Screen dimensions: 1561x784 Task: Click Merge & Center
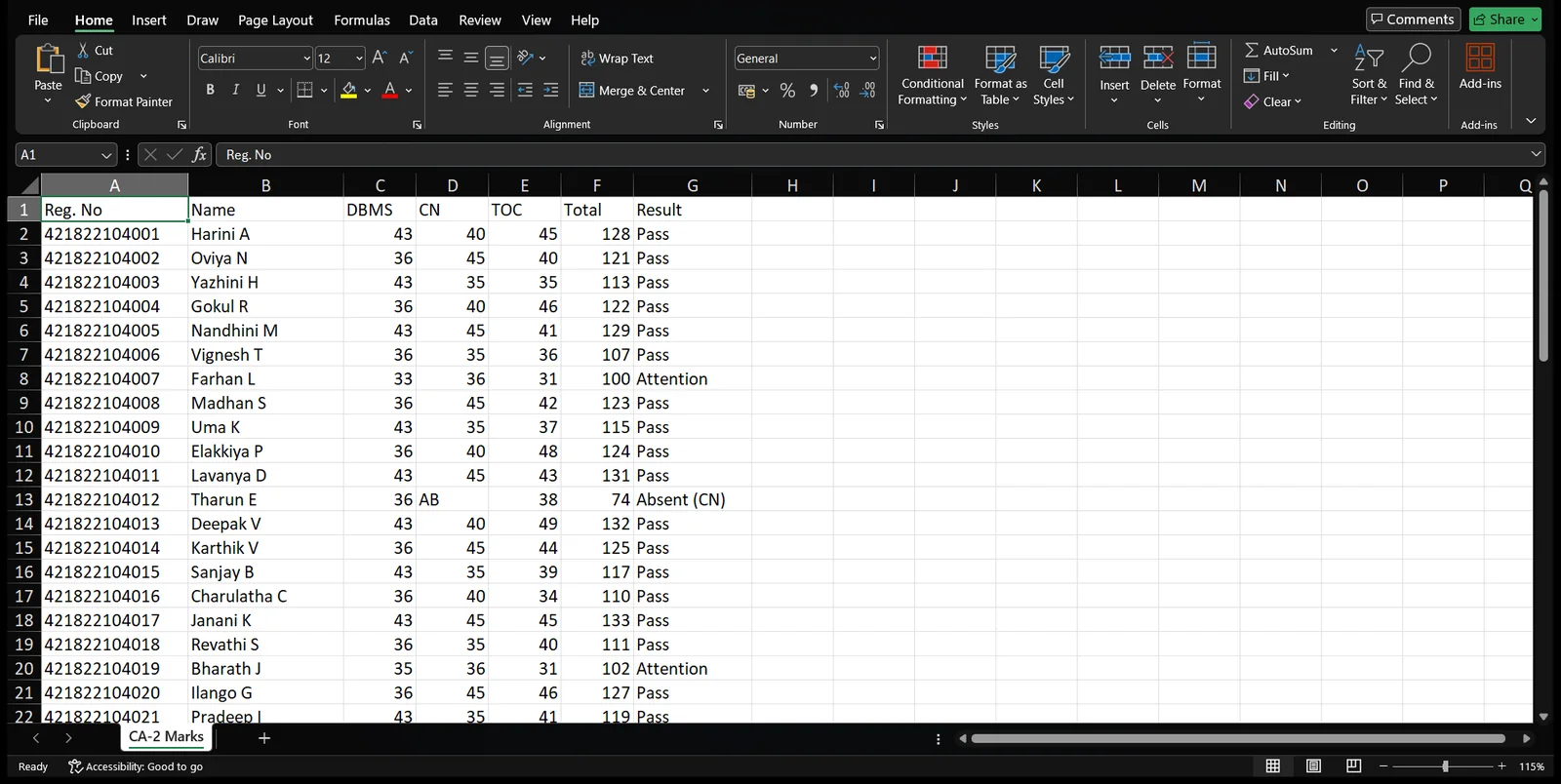[633, 91]
